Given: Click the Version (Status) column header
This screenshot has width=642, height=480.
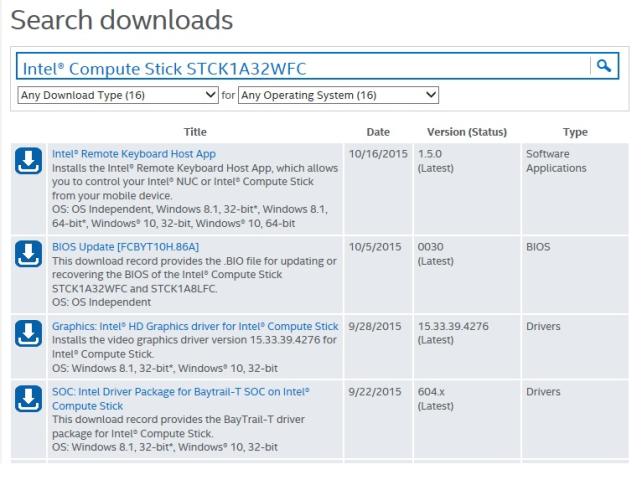Looking at the screenshot, I should pyautogui.click(x=467, y=132).
